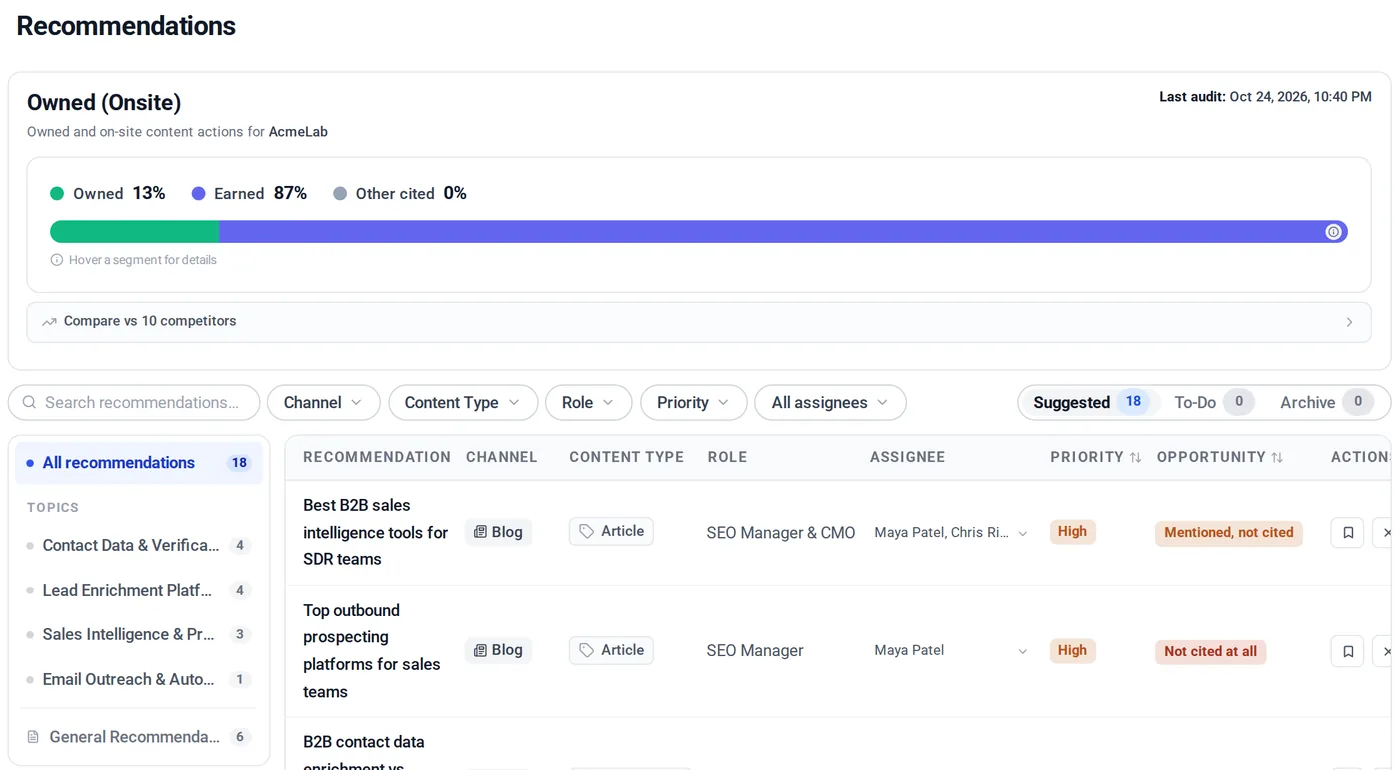Open assignee dropdown for Maya Patel, Chris Ri… row
The width and height of the screenshot is (1400, 770).
click(x=950, y=533)
